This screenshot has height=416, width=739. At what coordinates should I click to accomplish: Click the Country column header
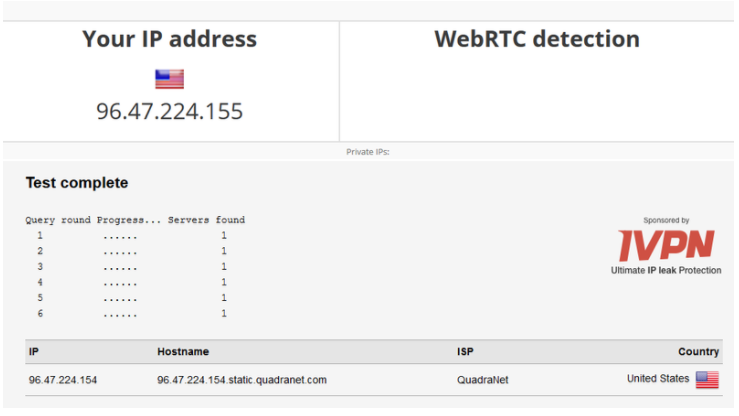(698, 351)
